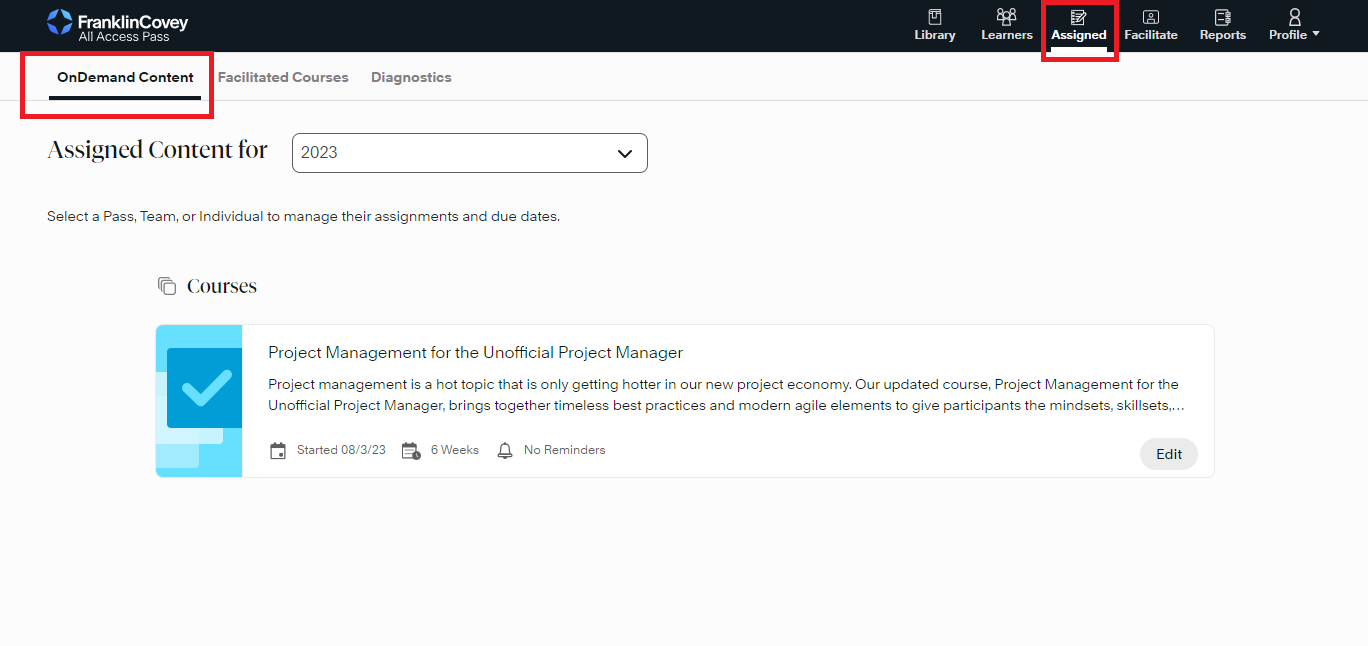Select the Assigned icon in navbar
Screen dimensions: 1368x646
1078,17
